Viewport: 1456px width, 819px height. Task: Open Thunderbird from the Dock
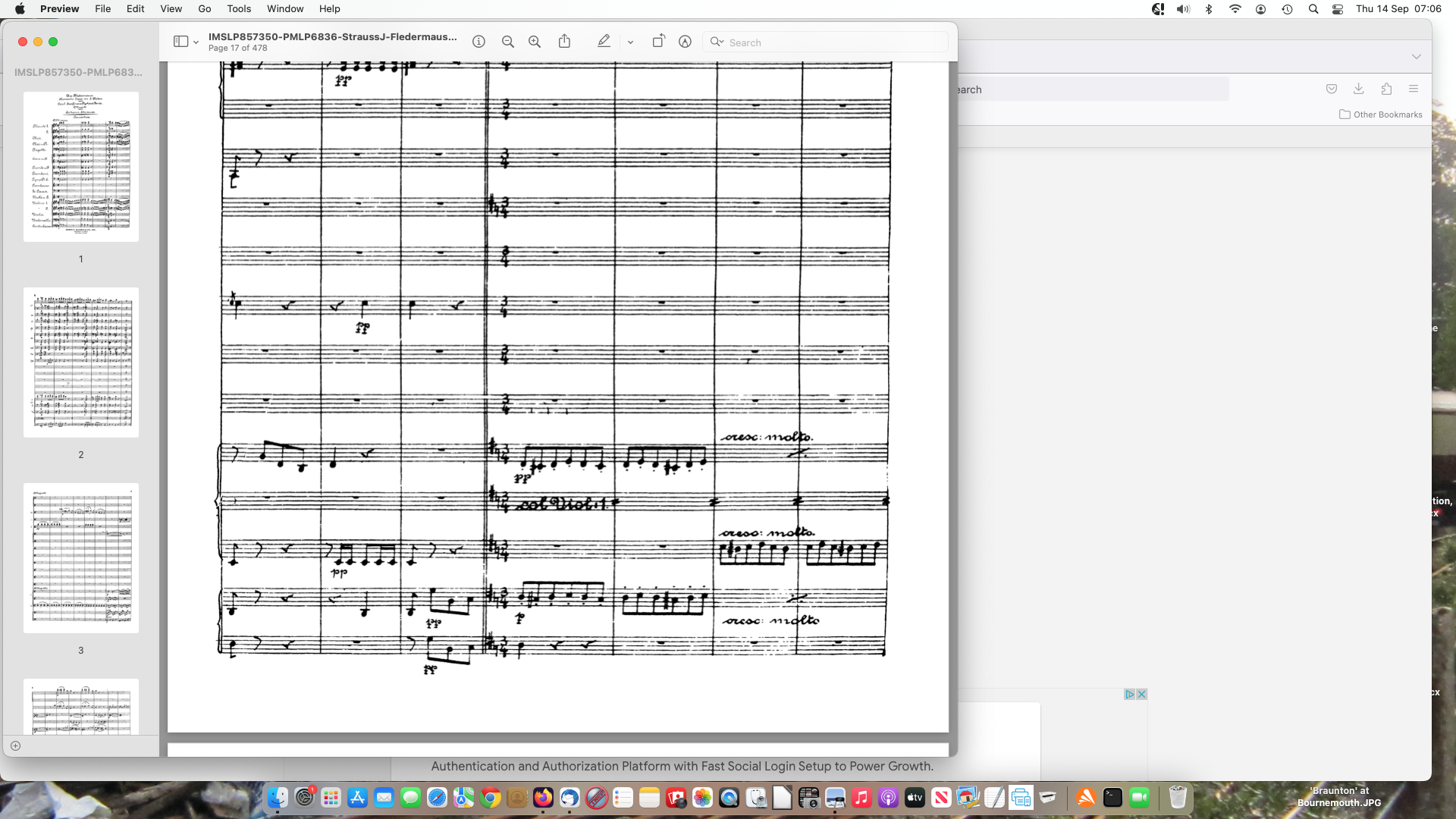coord(570,798)
